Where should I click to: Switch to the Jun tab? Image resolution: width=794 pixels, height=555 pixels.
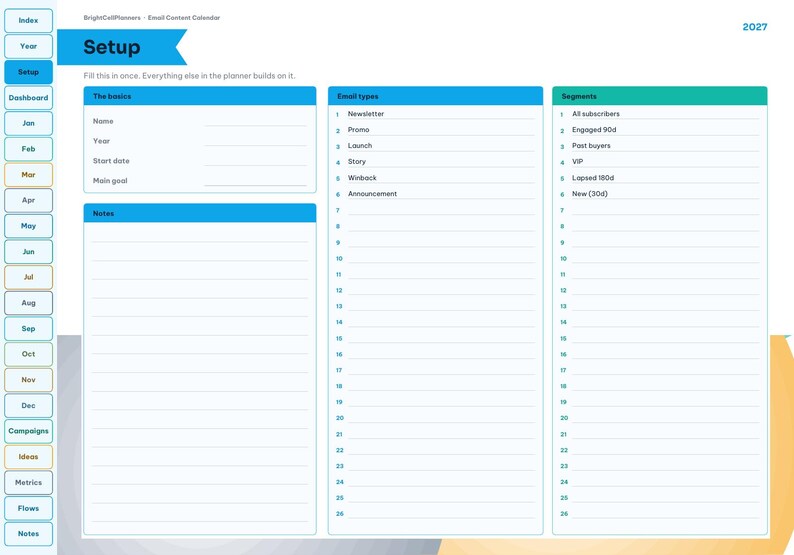28,252
